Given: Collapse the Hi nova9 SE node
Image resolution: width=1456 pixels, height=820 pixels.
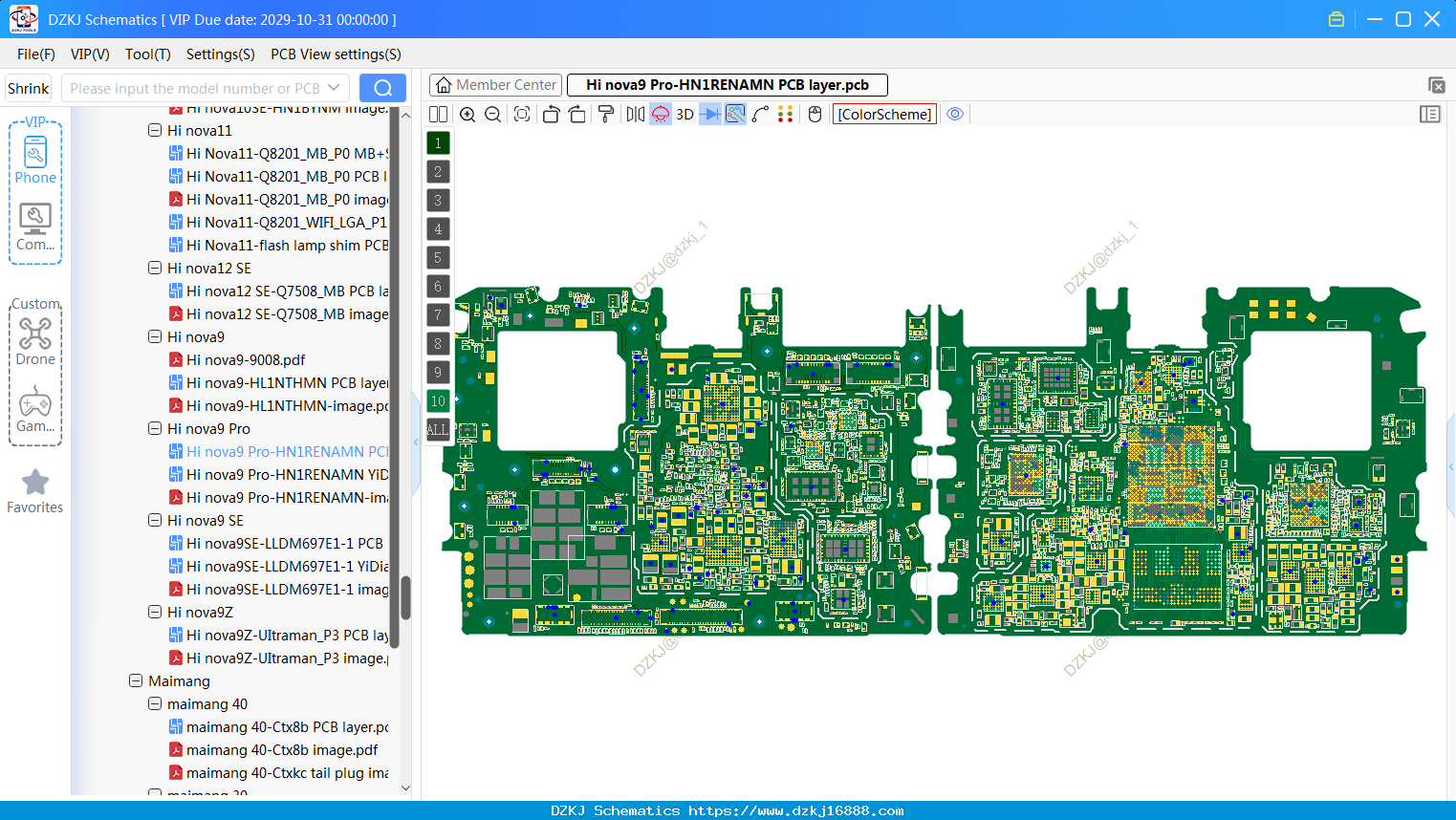Looking at the screenshot, I should tap(155, 520).
